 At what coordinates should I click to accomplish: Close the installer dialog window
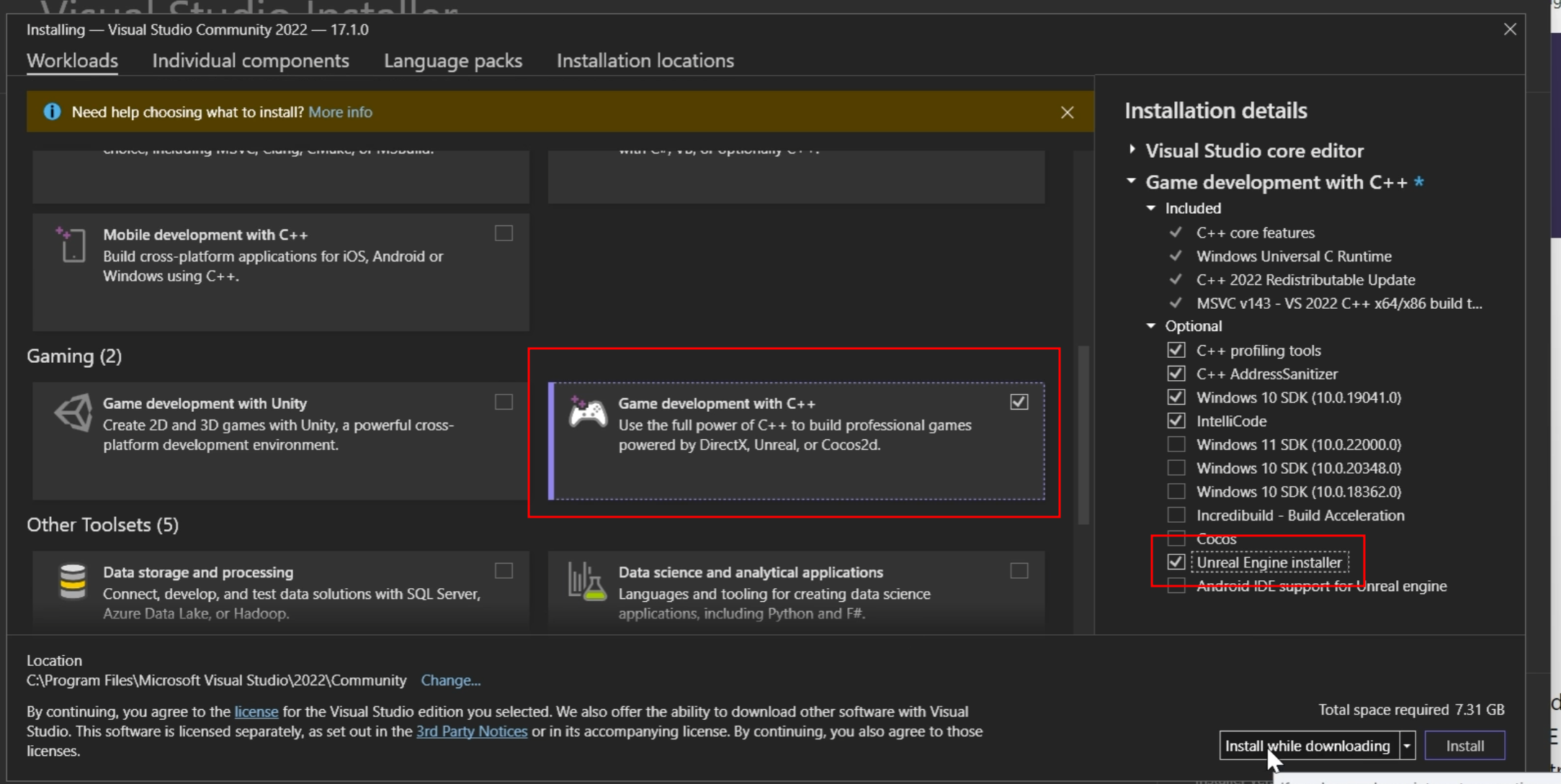pyautogui.click(x=1510, y=30)
